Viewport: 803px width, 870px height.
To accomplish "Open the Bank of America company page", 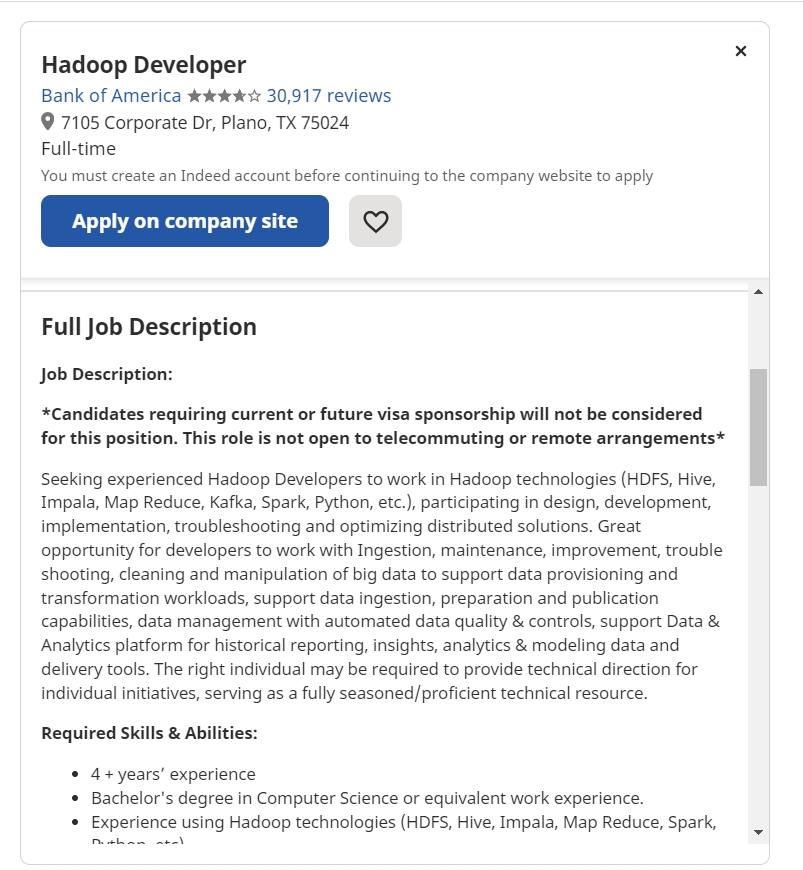I will coord(110,95).
